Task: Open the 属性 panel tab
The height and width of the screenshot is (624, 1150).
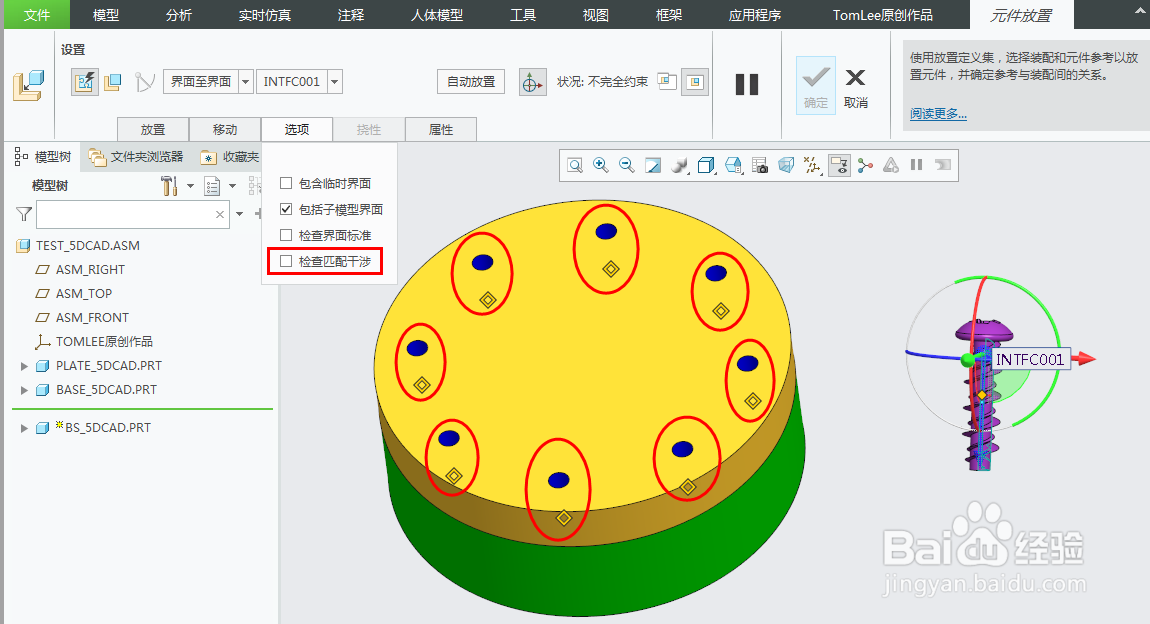Action: pos(441,129)
